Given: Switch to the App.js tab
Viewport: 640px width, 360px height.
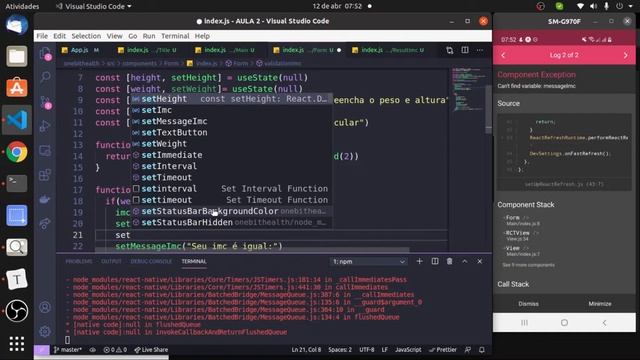Looking at the screenshot, I should coord(81,50).
